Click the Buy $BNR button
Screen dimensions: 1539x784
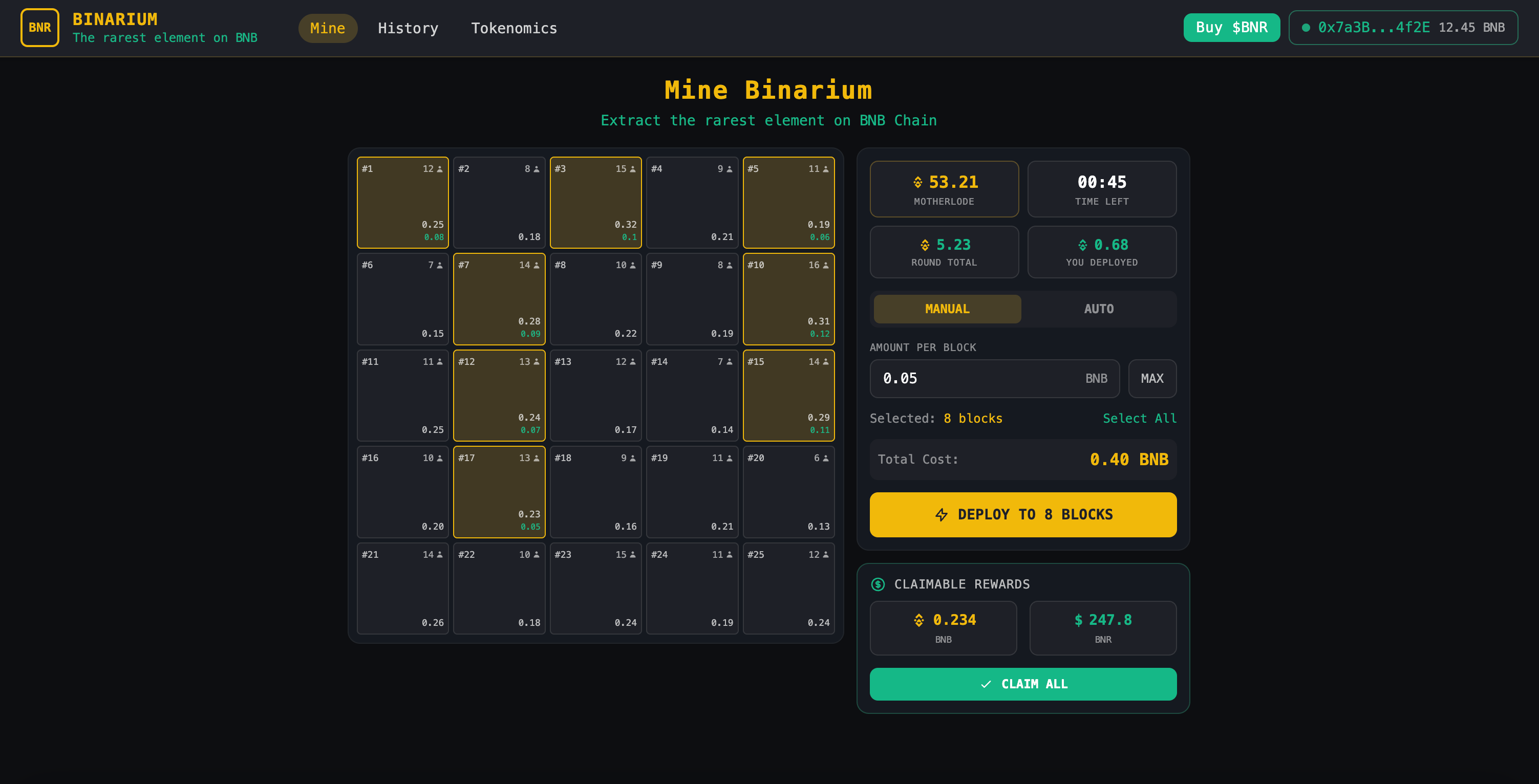coord(1231,27)
